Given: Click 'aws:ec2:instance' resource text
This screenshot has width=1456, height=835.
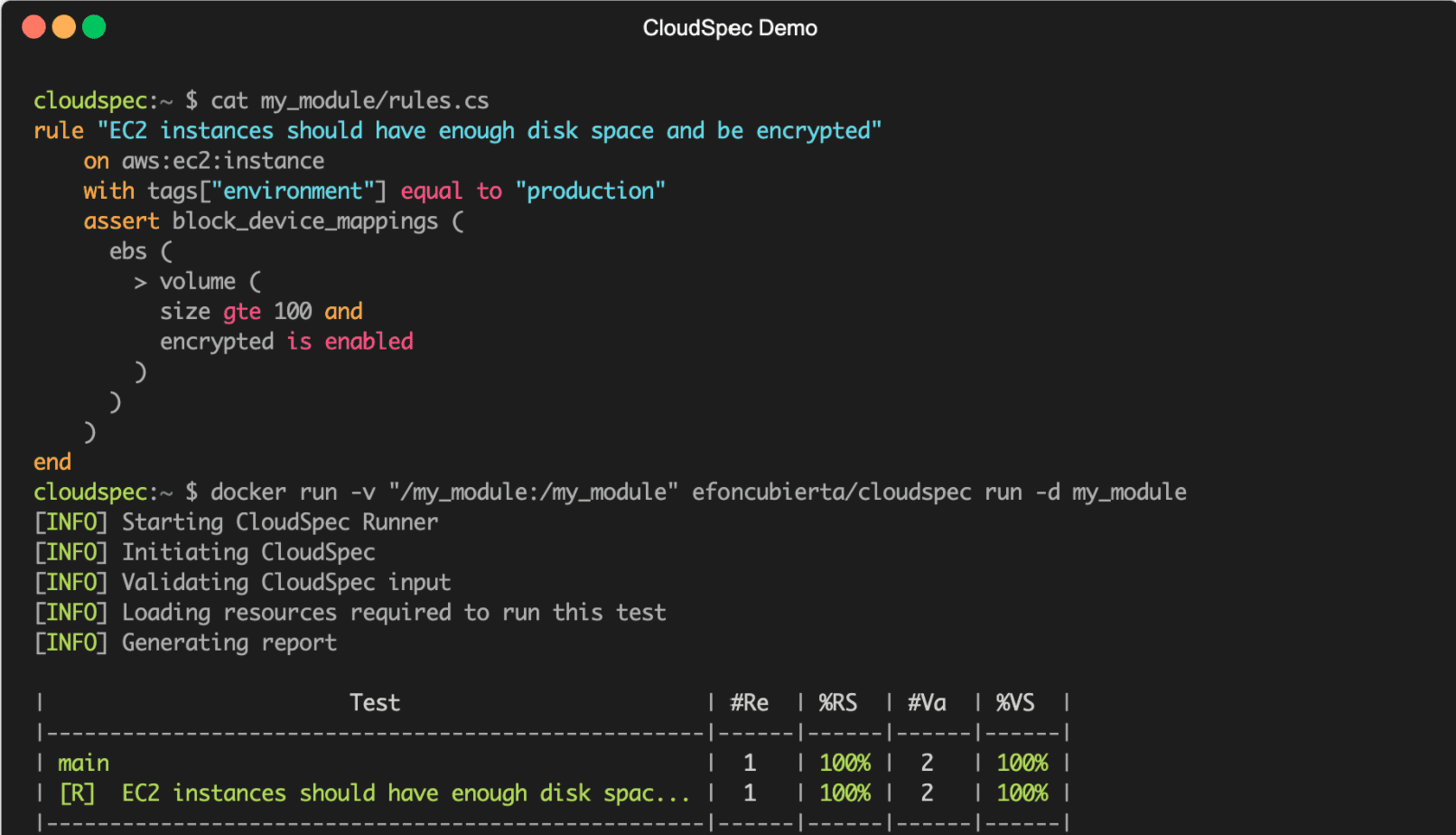Looking at the screenshot, I should (223, 161).
